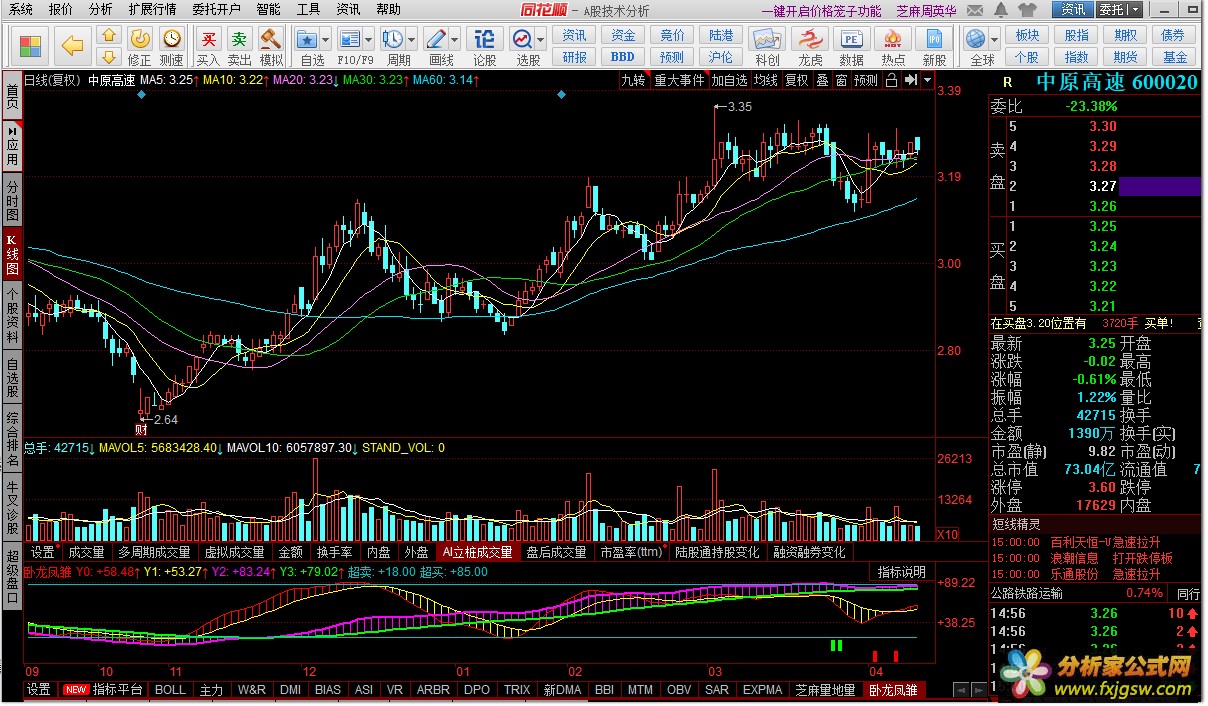Toggle the chart lock icon
The width and height of the screenshot is (1208, 706).
(x=891, y=80)
